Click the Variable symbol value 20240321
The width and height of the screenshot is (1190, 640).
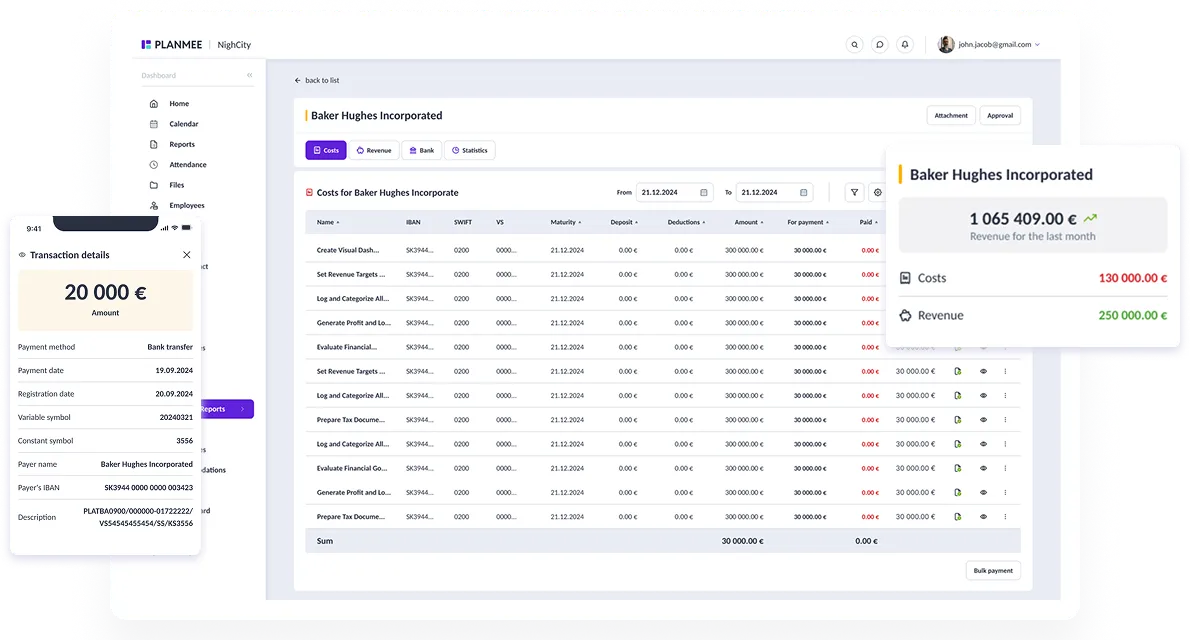(176, 418)
